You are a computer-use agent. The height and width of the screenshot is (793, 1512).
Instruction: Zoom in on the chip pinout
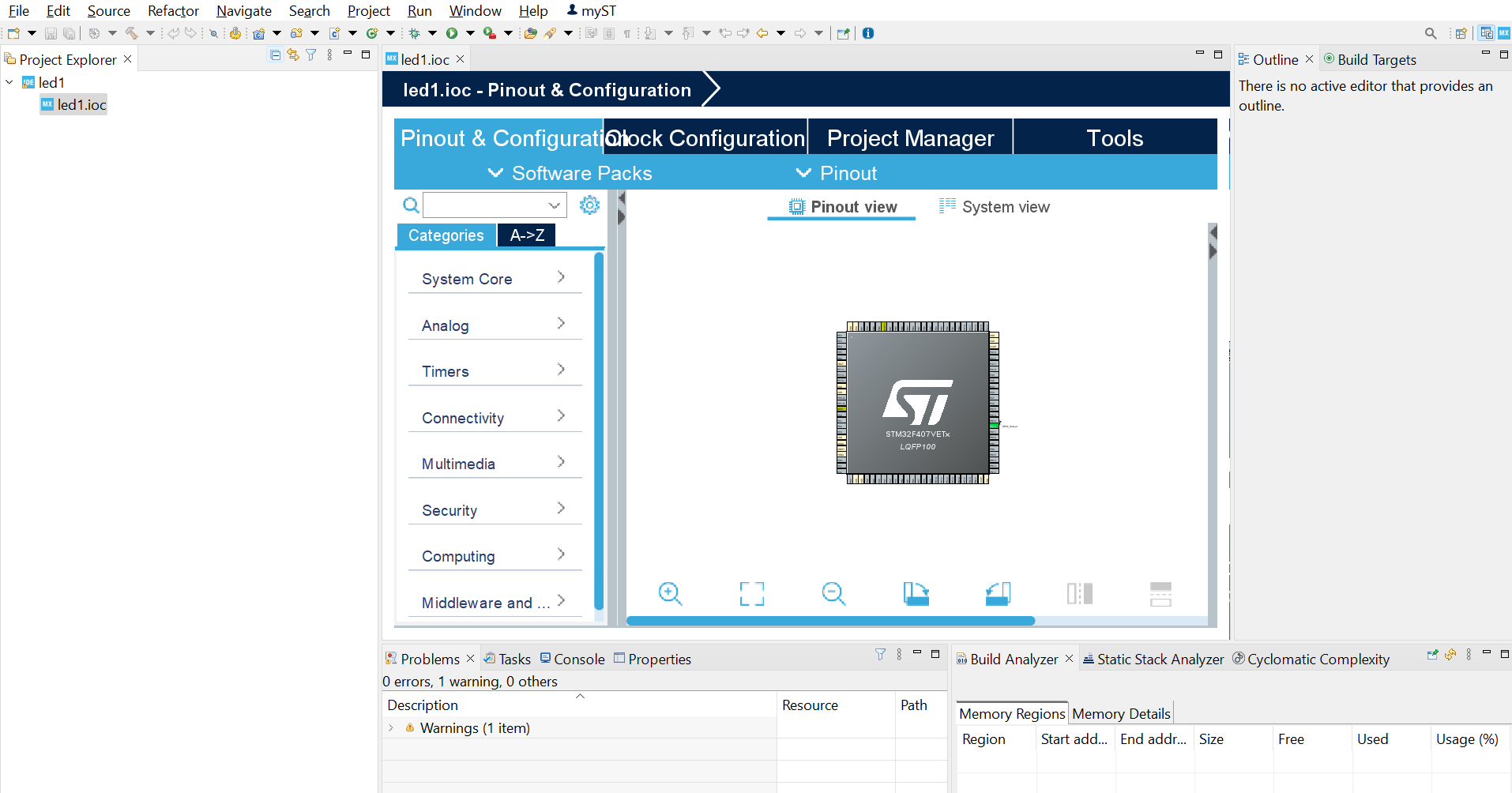tap(670, 593)
